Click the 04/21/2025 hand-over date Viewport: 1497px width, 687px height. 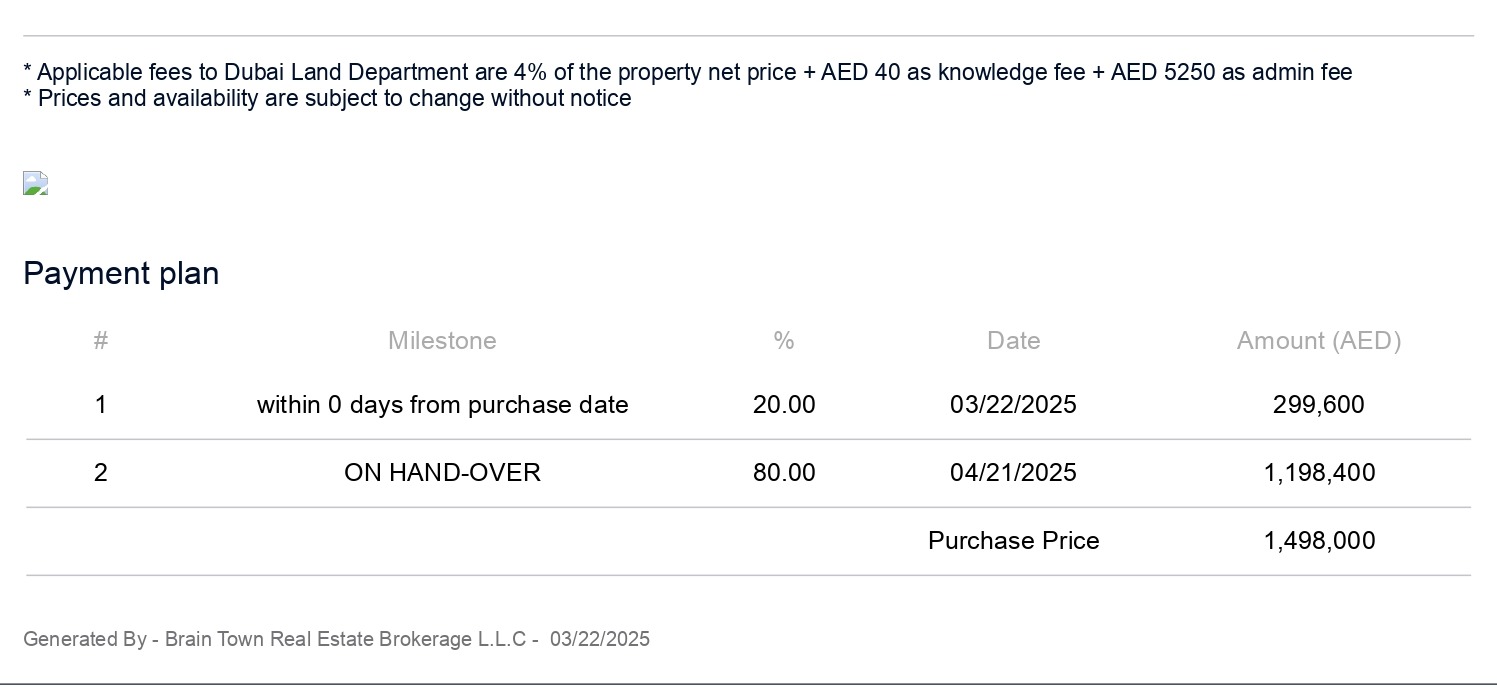pyautogui.click(x=1013, y=473)
